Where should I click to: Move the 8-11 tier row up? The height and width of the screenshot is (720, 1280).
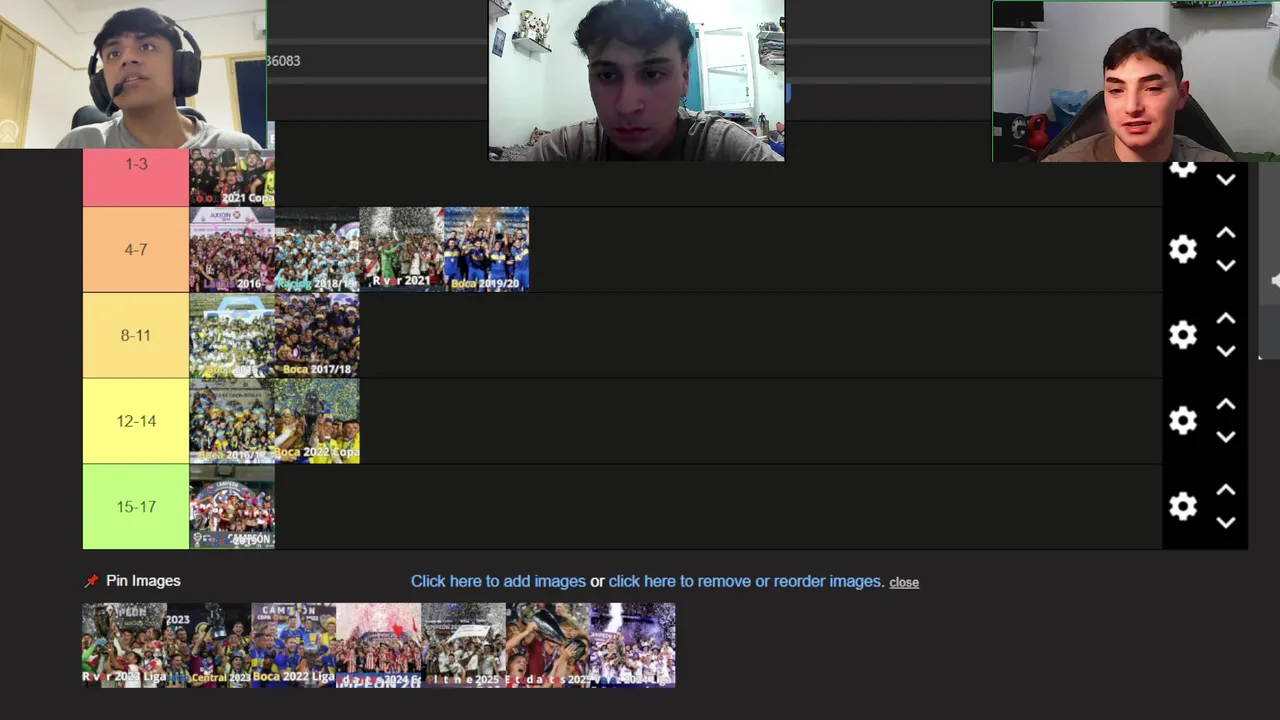[x=1226, y=319]
